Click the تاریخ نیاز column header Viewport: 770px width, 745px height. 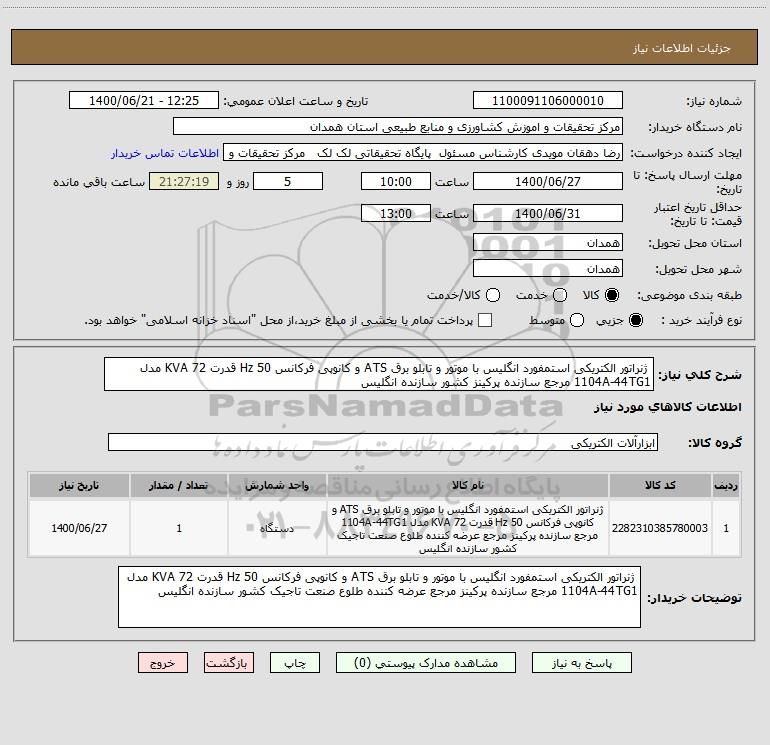pyautogui.click(x=79, y=485)
